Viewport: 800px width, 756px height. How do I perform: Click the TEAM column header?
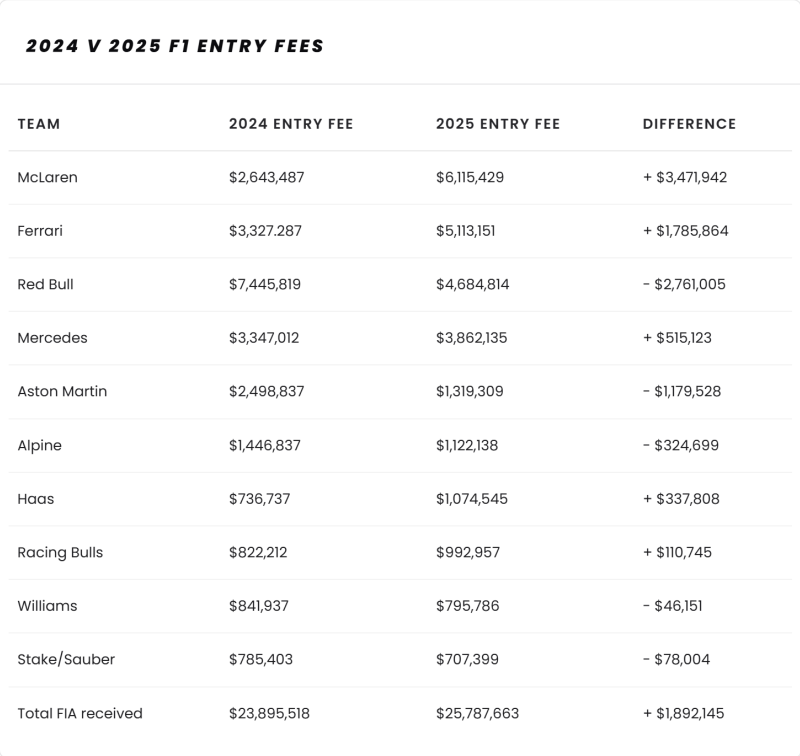tap(39, 124)
